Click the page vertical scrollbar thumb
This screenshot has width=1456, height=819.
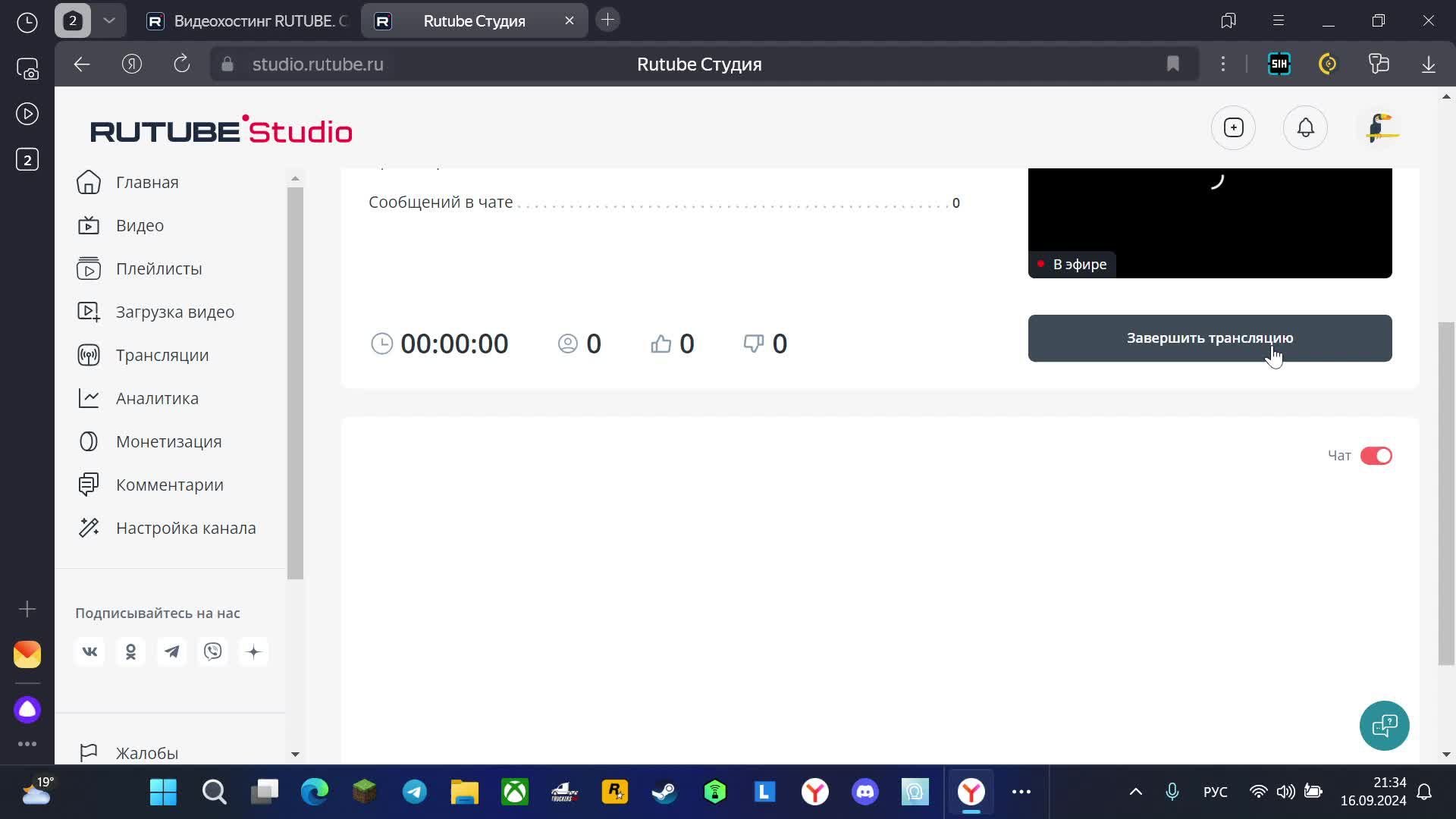tap(1446, 493)
